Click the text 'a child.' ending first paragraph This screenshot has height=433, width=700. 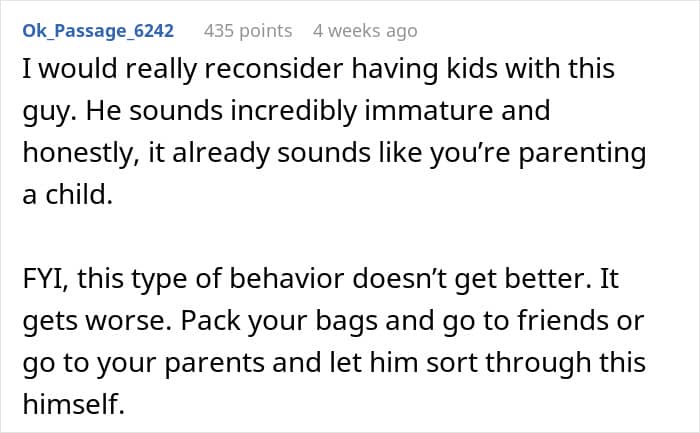click(67, 195)
